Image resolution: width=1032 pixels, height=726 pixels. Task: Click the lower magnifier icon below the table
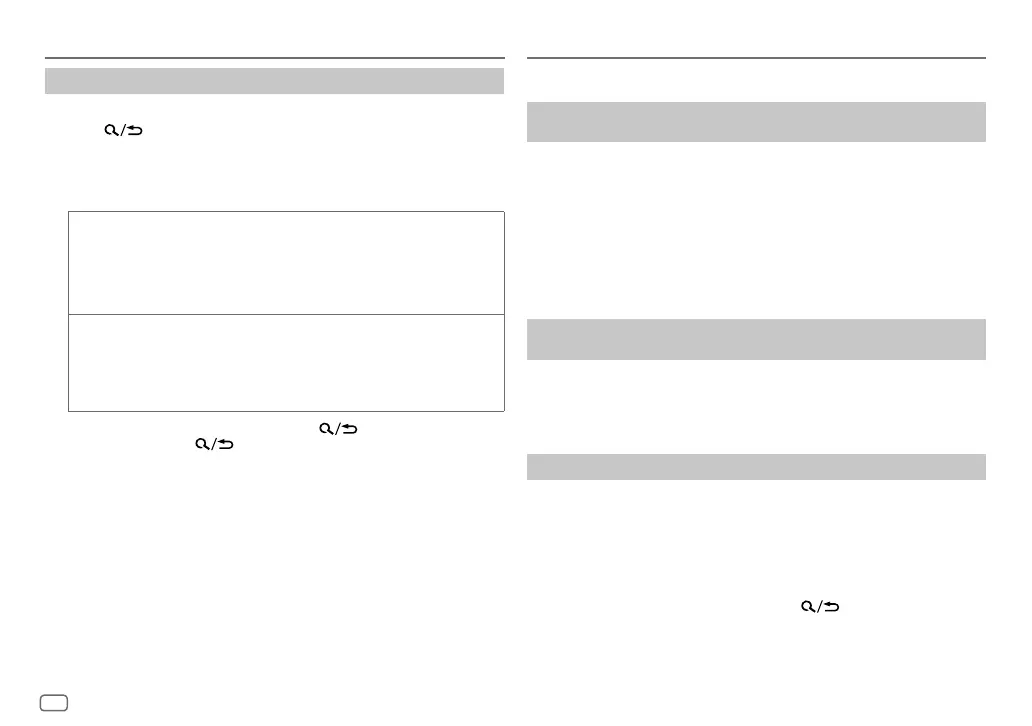tap(202, 443)
